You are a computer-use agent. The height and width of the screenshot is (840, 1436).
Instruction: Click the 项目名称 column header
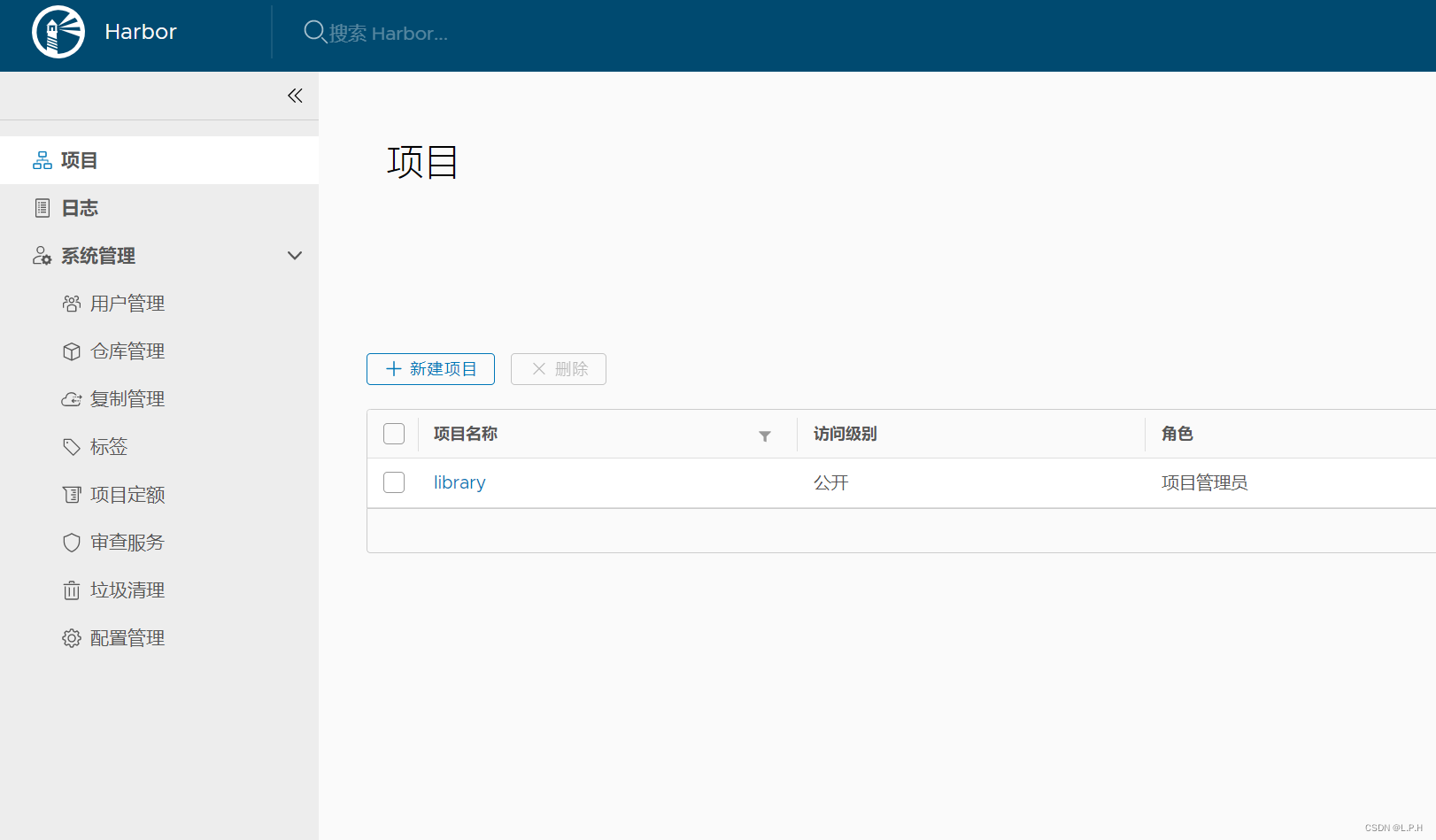tap(466, 434)
